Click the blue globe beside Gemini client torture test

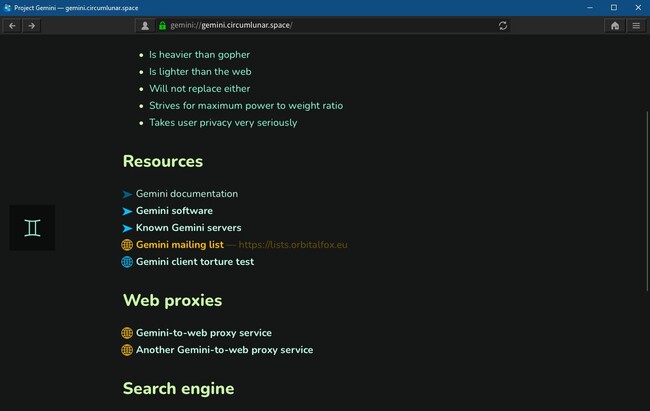(x=127, y=262)
